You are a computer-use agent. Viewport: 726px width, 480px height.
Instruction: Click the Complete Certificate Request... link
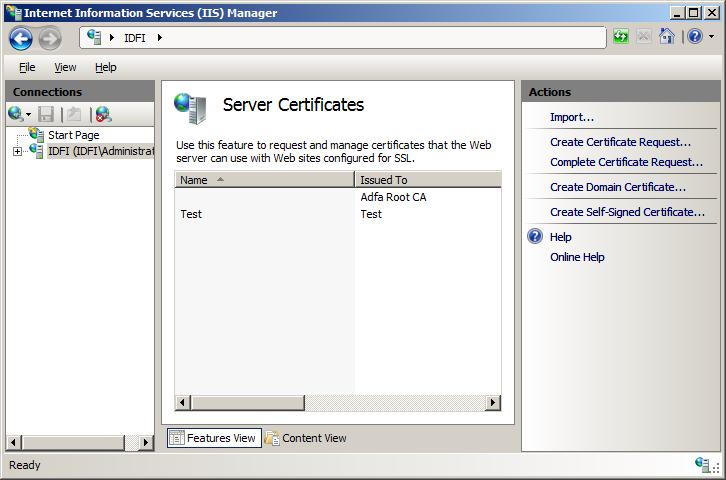pos(626,162)
